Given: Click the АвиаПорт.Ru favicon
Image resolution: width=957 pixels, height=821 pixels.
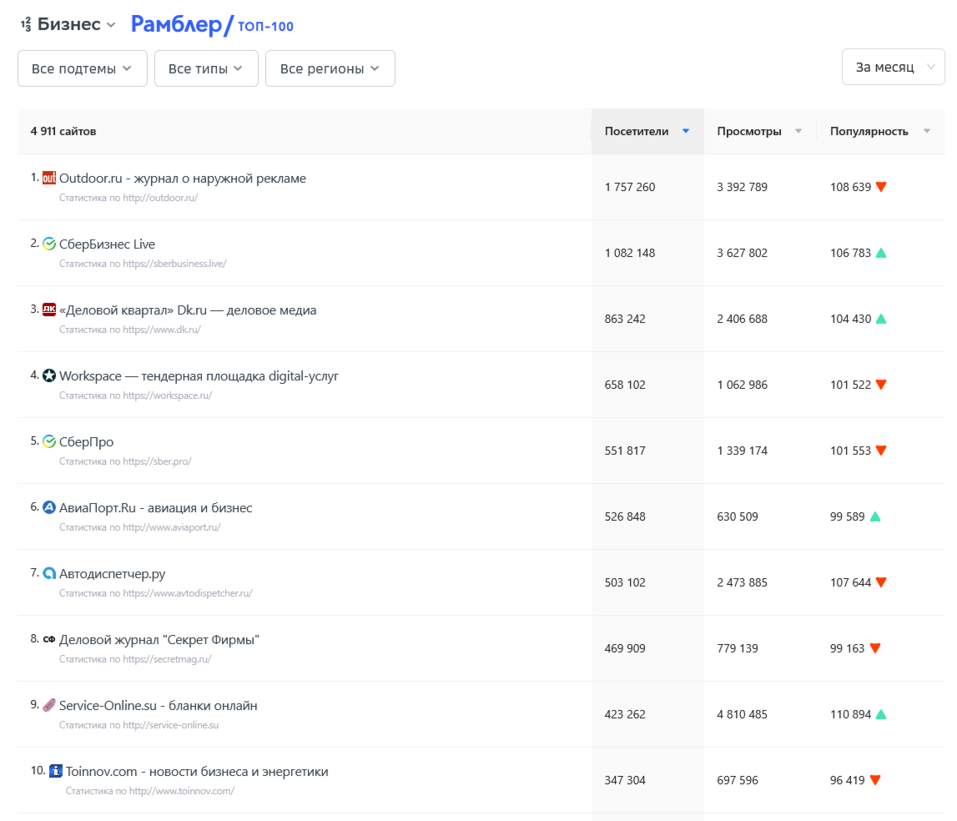Looking at the screenshot, I should click(49, 507).
